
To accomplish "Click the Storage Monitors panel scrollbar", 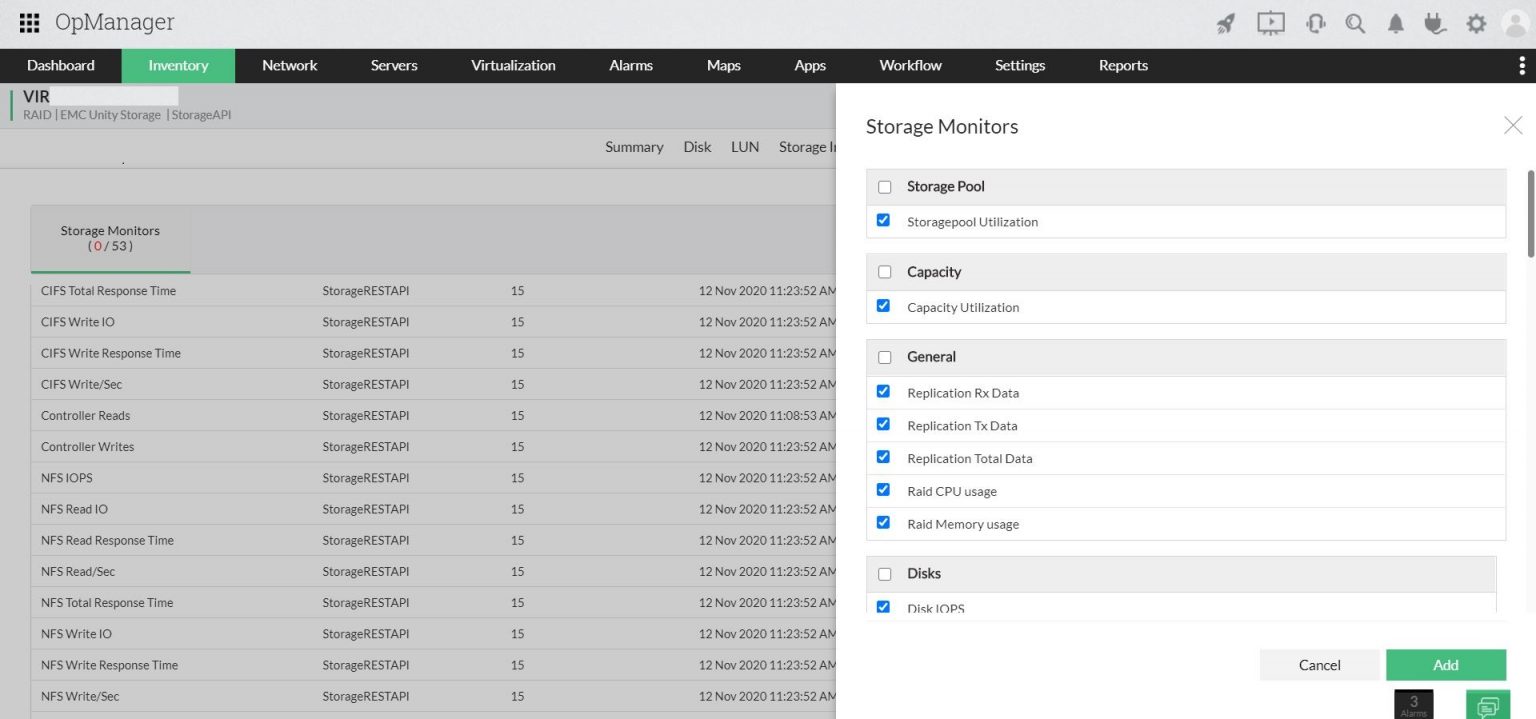I will pyautogui.click(x=1530, y=215).
